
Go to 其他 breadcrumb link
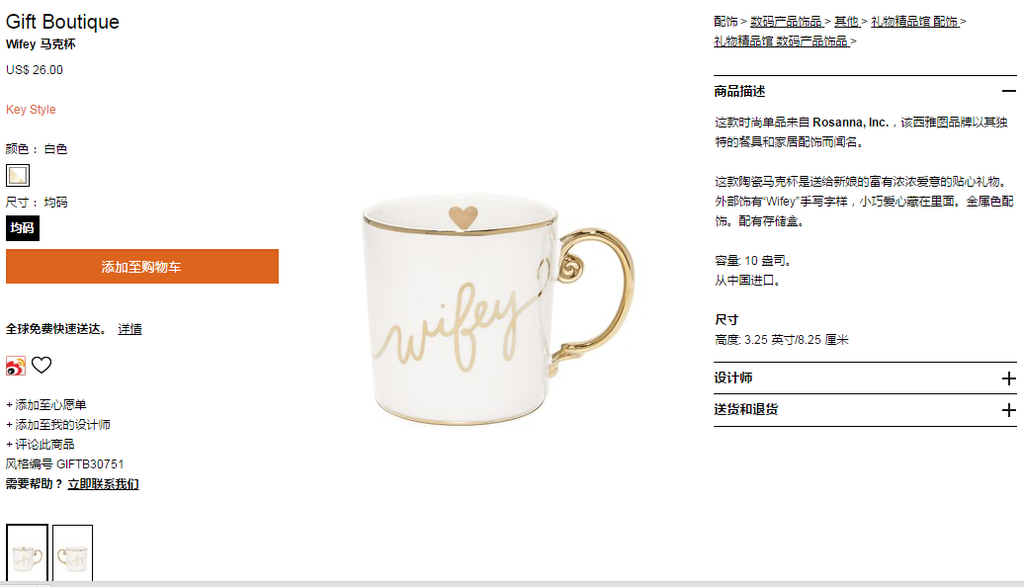[x=846, y=22]
